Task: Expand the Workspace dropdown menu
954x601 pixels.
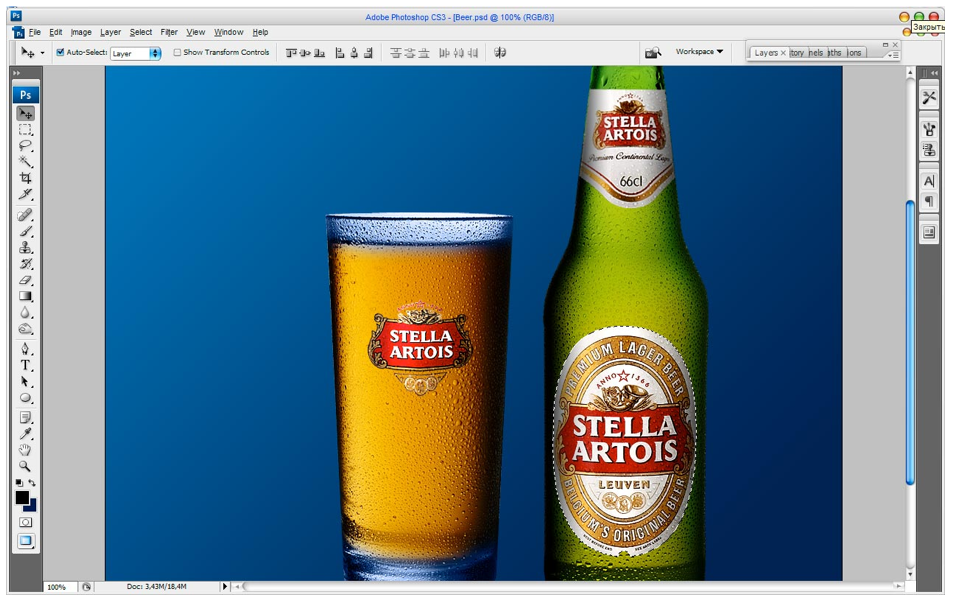Action: 699,52
